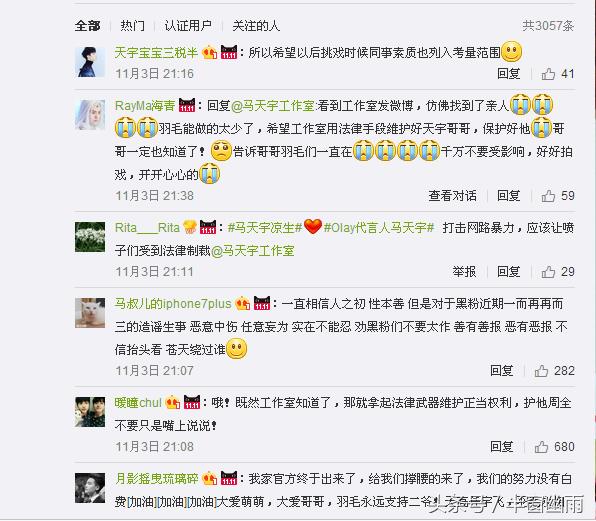596x521 pixels.
Task: Like Rita___Rita's comment with 29 likes
Action: click(x=548, y=272)
